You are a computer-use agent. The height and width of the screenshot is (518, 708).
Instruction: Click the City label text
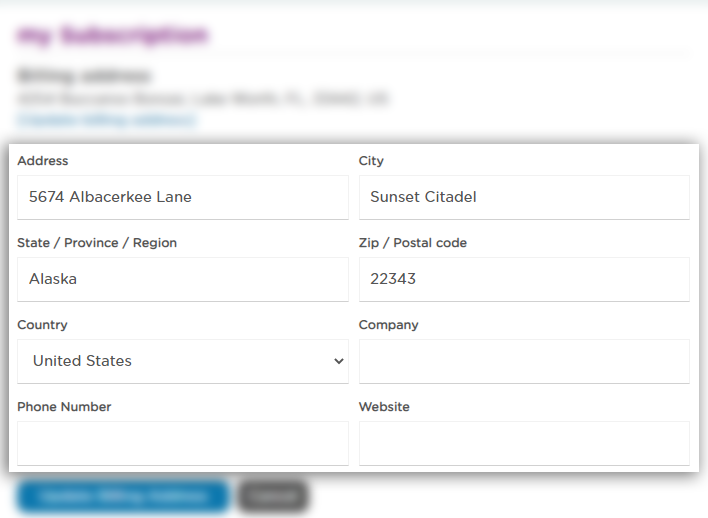[x=371, y=161]
